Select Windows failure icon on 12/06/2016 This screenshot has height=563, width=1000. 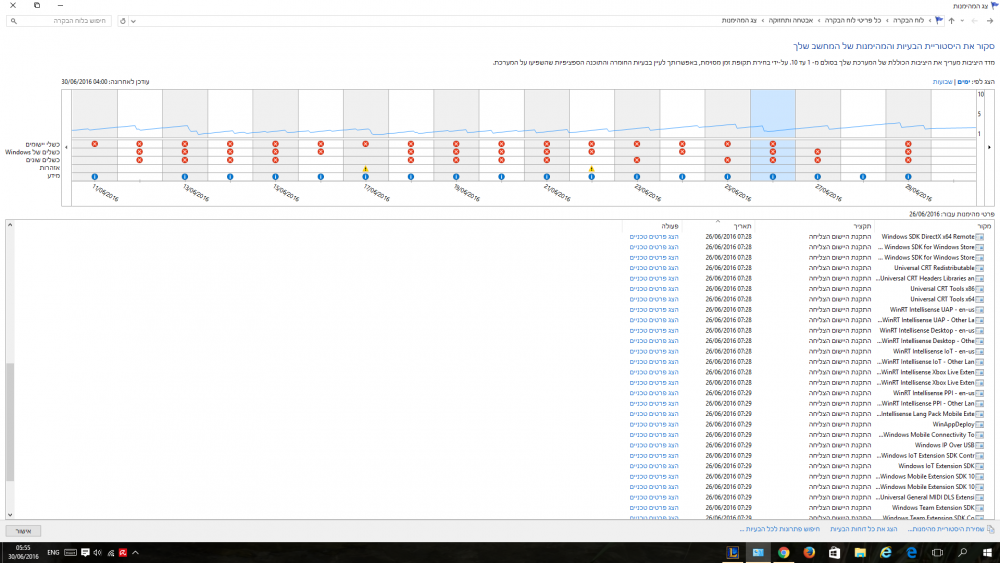point(140,152)
